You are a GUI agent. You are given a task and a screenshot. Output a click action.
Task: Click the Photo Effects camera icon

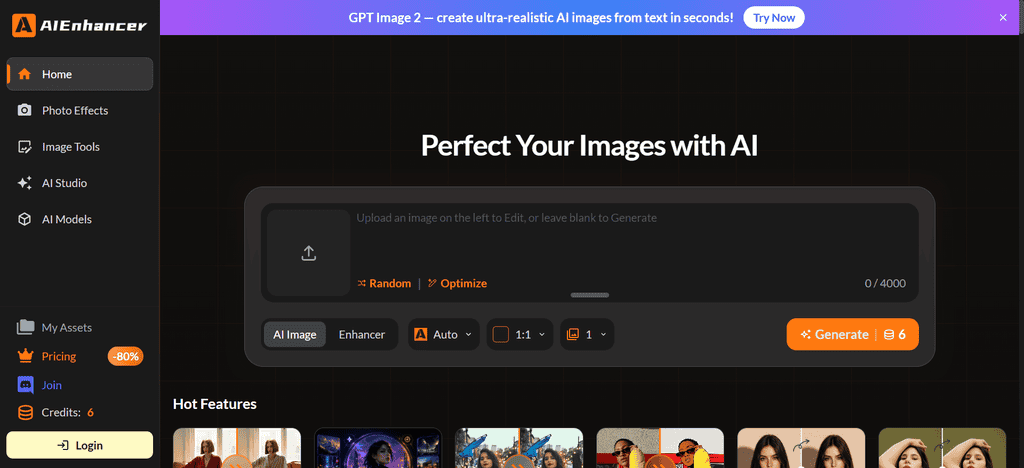tap(25, 110)
